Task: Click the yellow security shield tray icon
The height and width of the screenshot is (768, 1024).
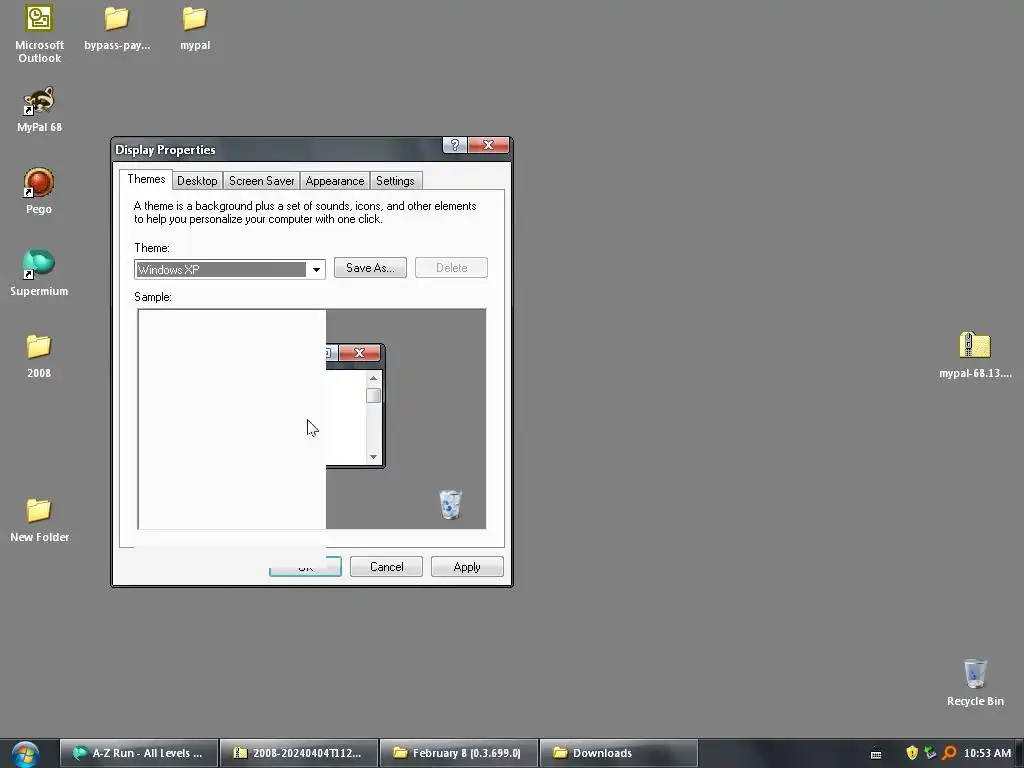Action: (912, 753)
